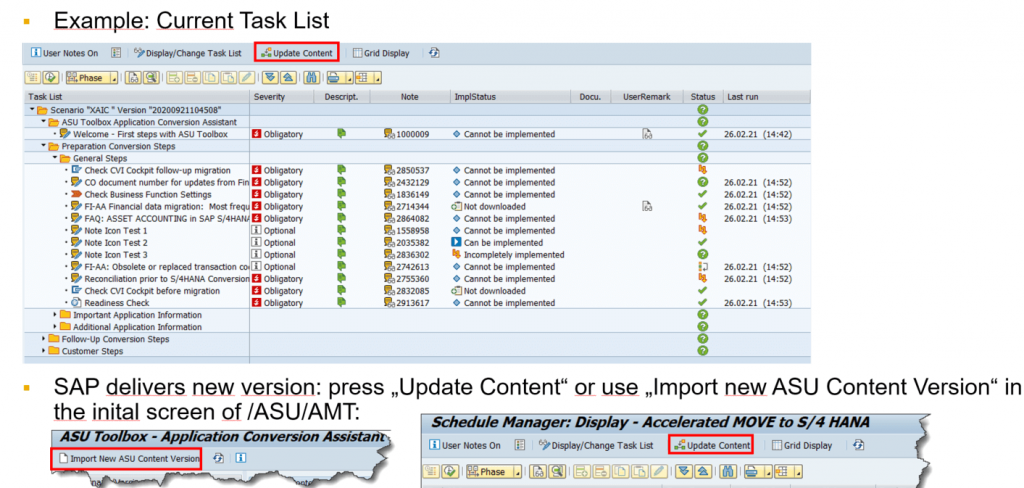Click the first list-selection icon in the Current Task List second toolbar

coord(33,78)
